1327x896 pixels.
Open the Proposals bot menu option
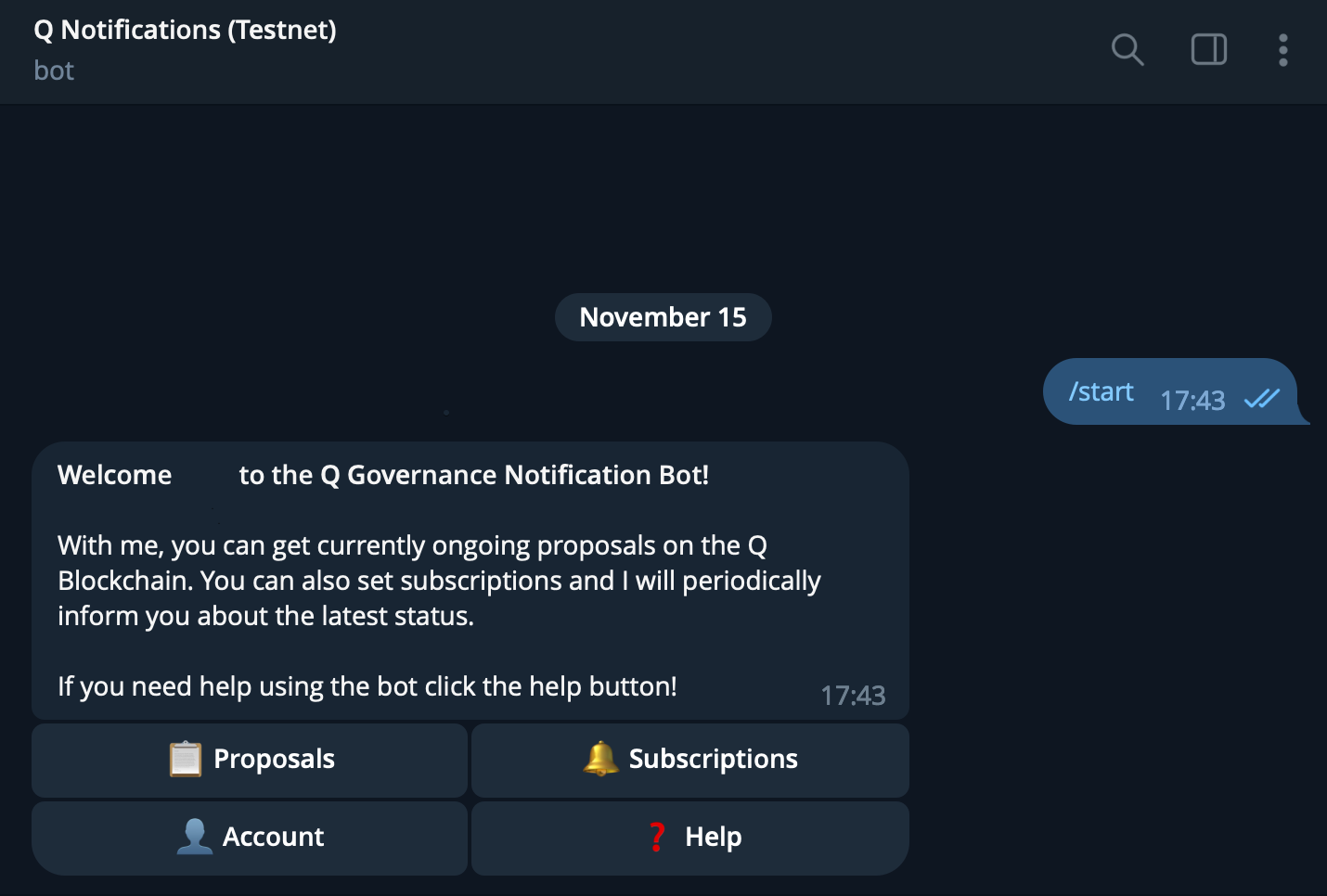(x=249, y=760)
